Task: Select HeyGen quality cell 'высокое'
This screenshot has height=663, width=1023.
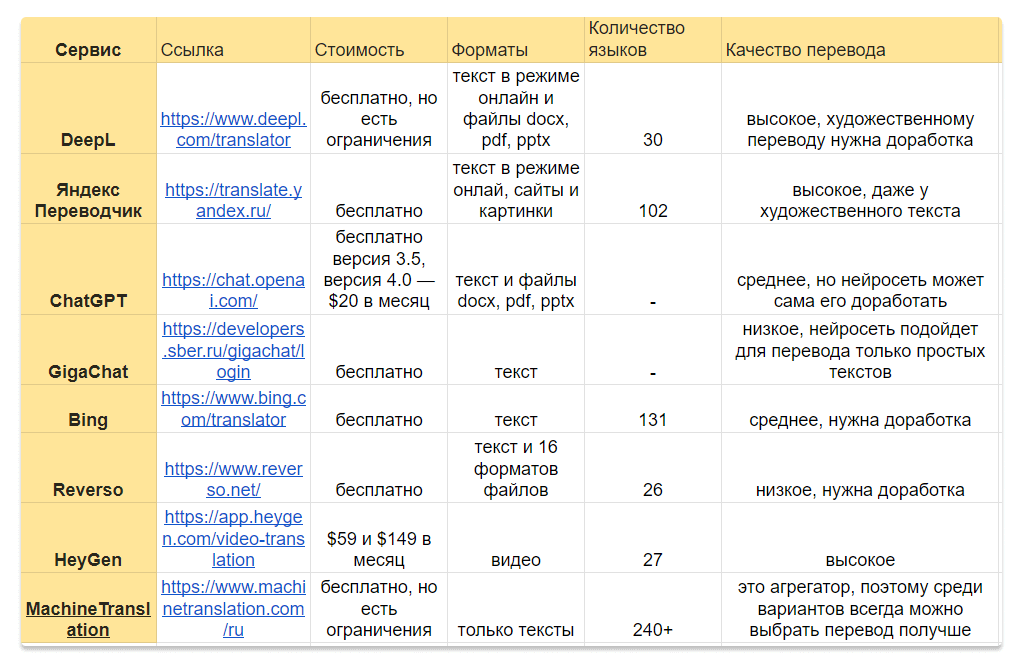Action: 861,538
